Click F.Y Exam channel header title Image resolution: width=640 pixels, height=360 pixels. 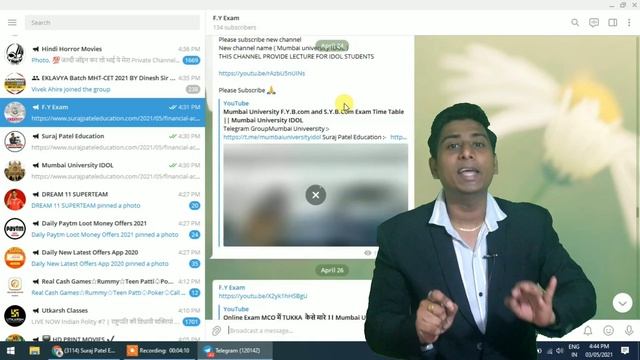pos(226,18)
